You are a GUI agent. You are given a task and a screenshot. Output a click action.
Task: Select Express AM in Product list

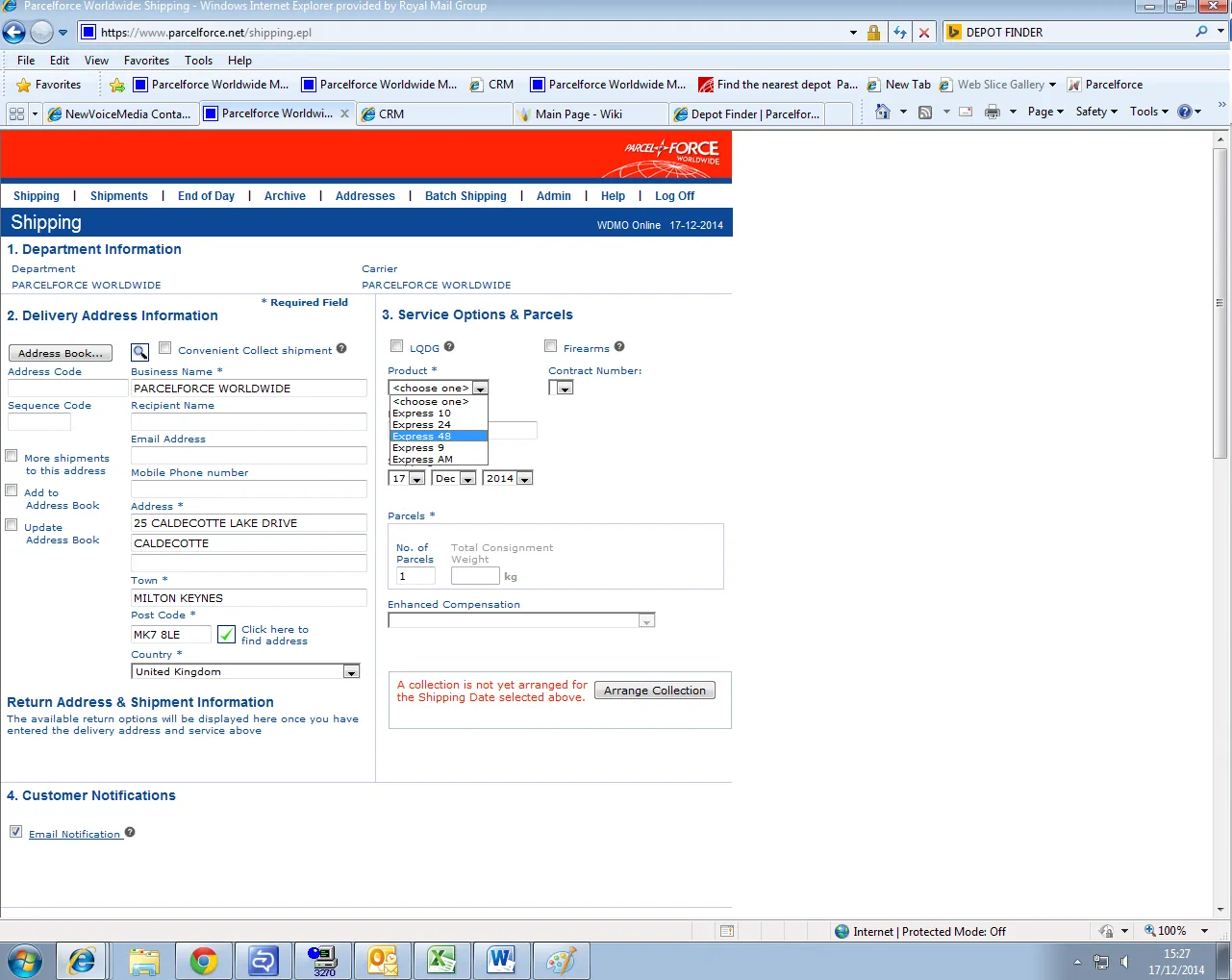439,459
